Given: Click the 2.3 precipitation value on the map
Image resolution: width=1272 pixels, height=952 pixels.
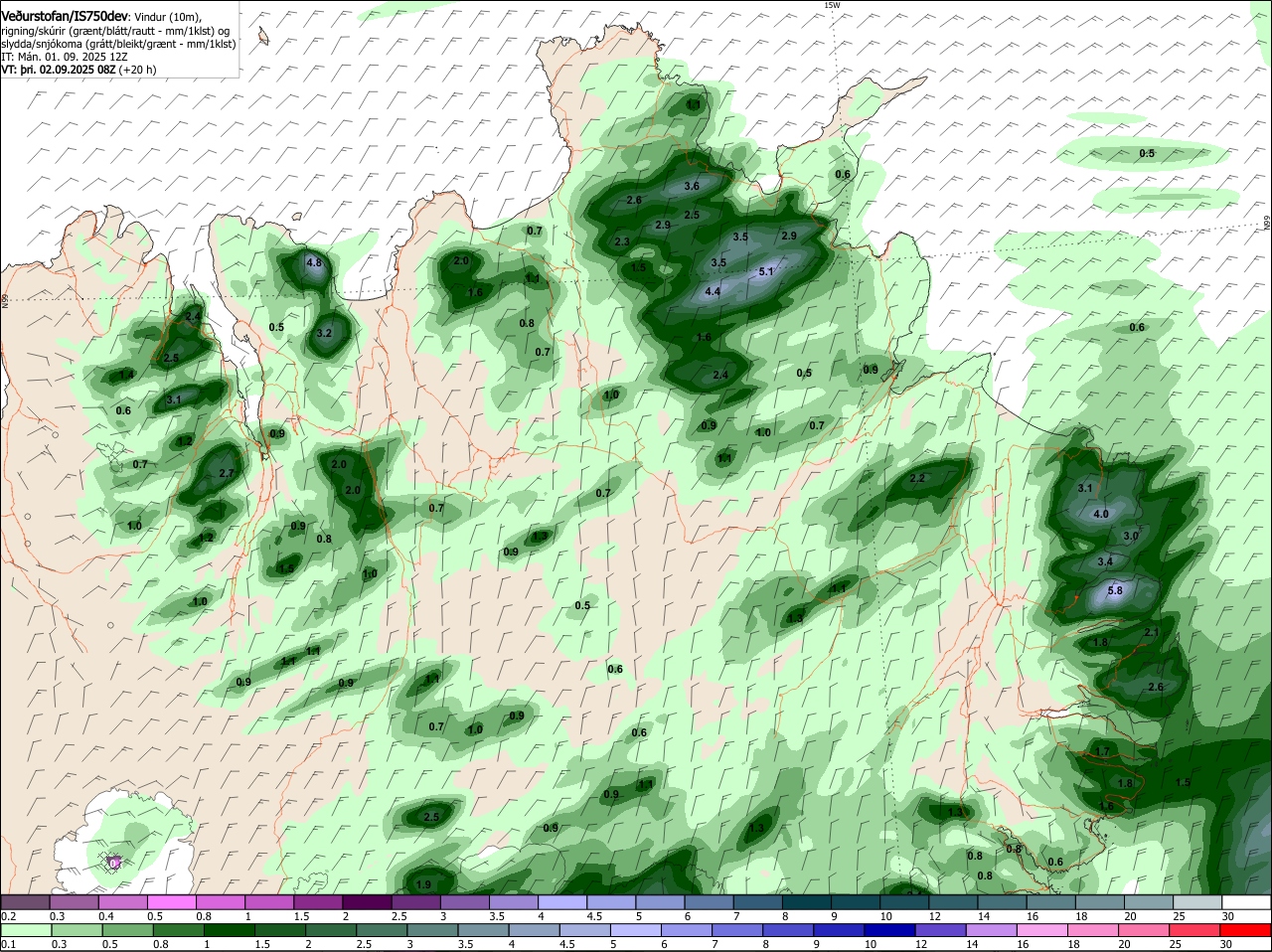Looking at the screenshot, I should tap(623, 241).
